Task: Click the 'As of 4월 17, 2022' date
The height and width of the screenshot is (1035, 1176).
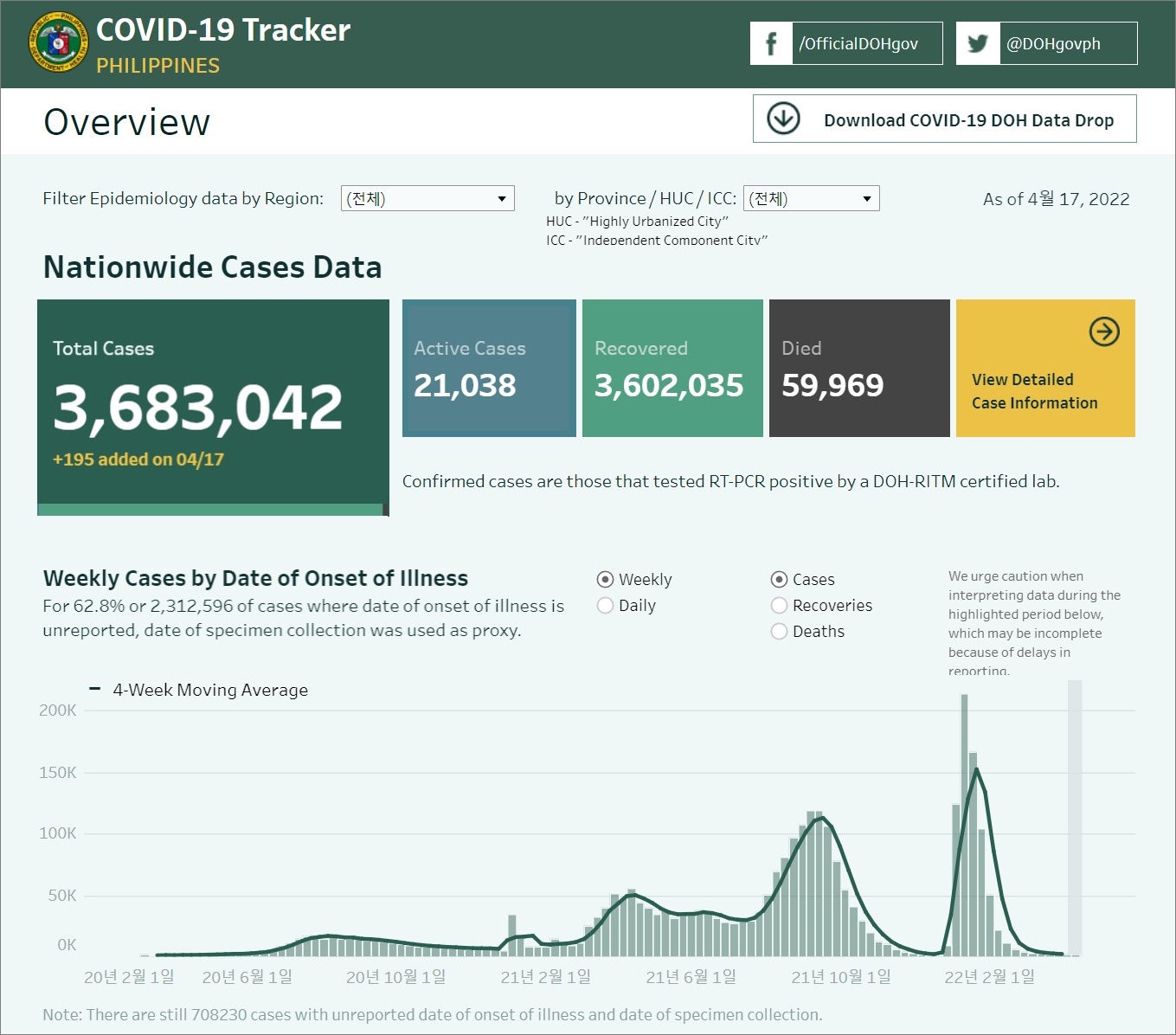Action: (x=1057, y=199)
